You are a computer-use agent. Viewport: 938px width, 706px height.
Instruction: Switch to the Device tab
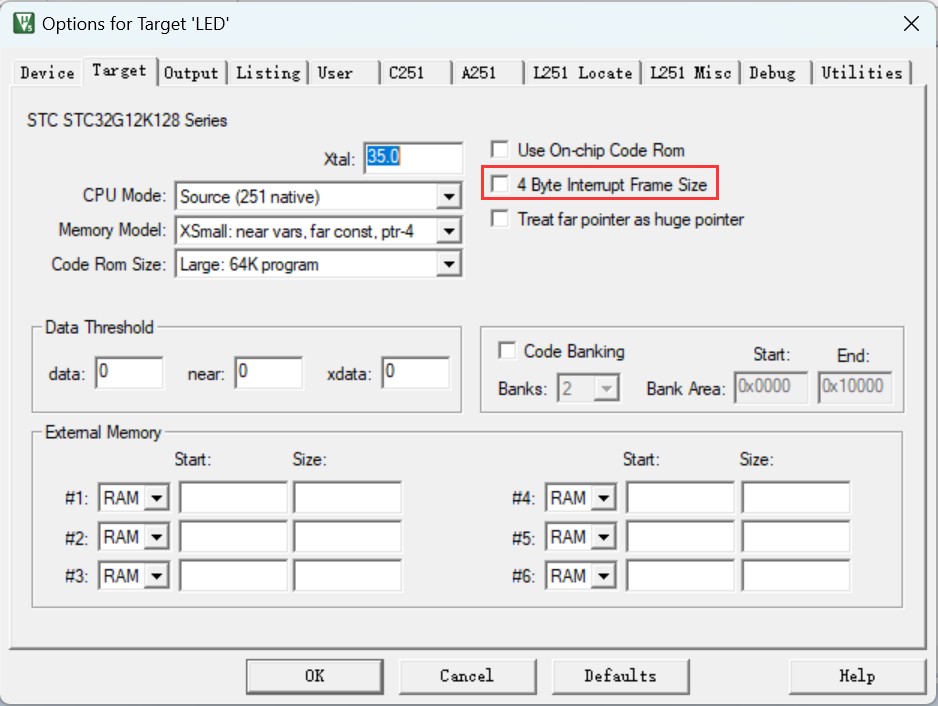(x=47, y=73)
